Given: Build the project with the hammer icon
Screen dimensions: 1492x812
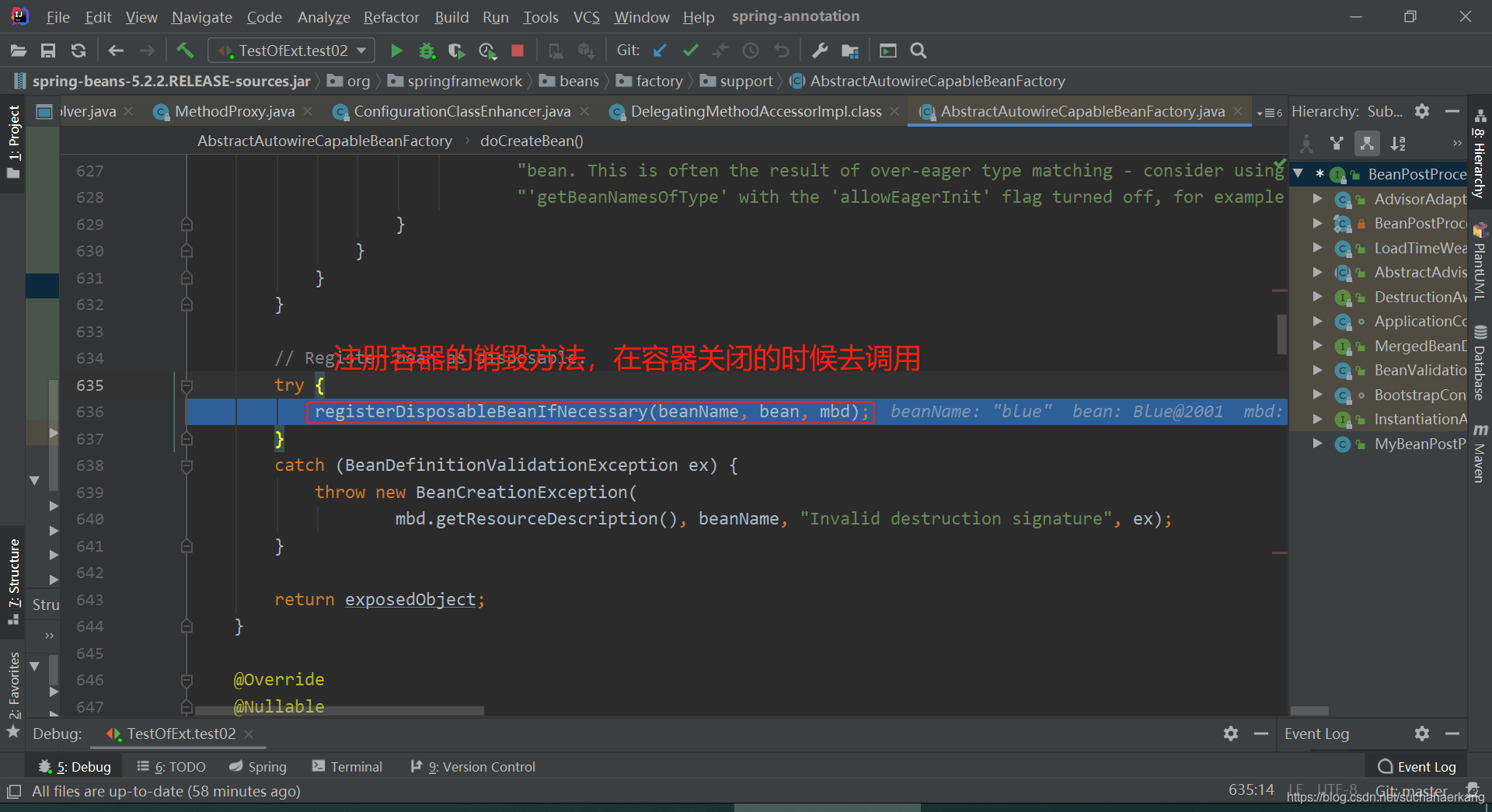Looking at the screenshot, I should [185, 51].
